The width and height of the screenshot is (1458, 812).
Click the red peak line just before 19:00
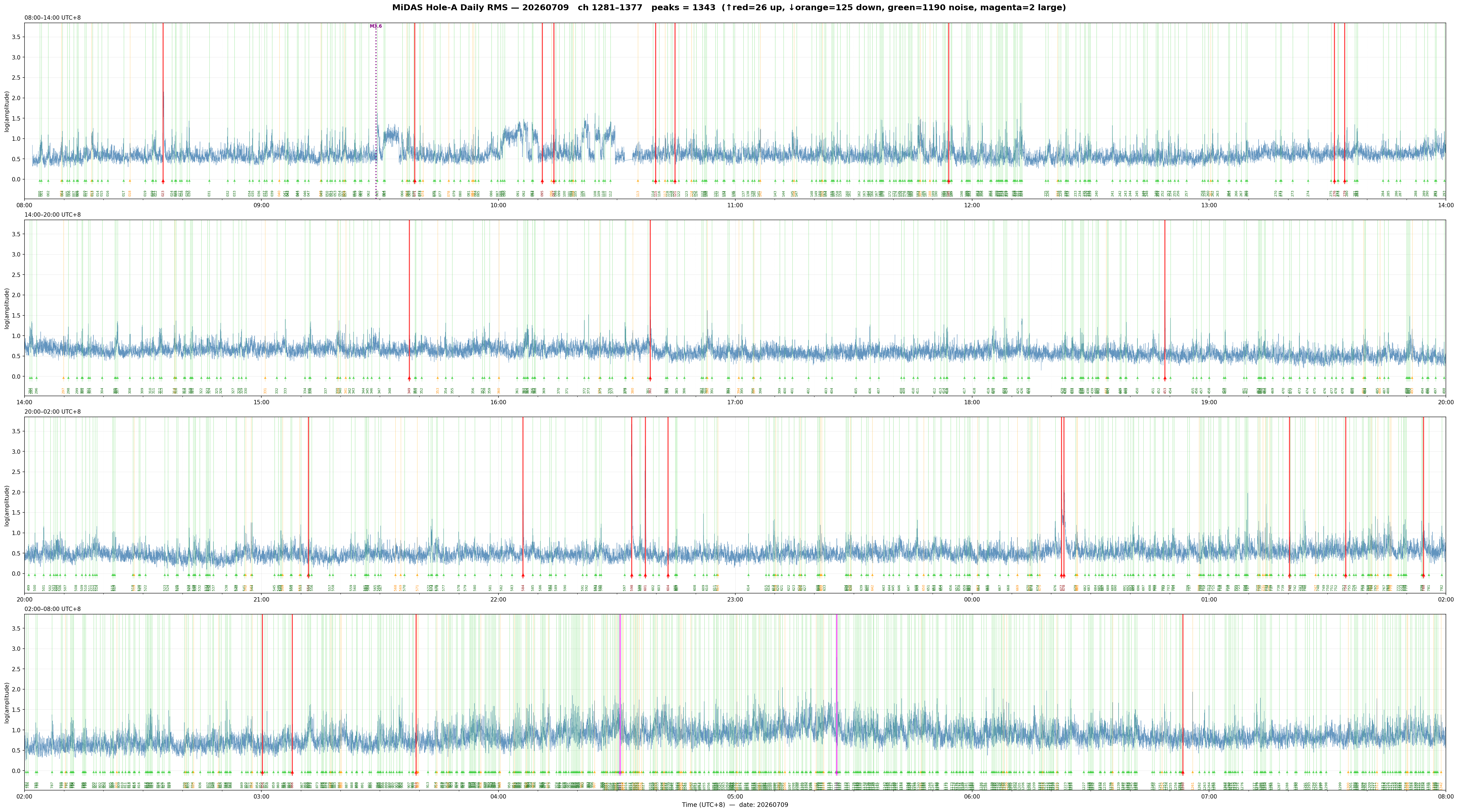pyautogui.click(x=1165, y=300)
